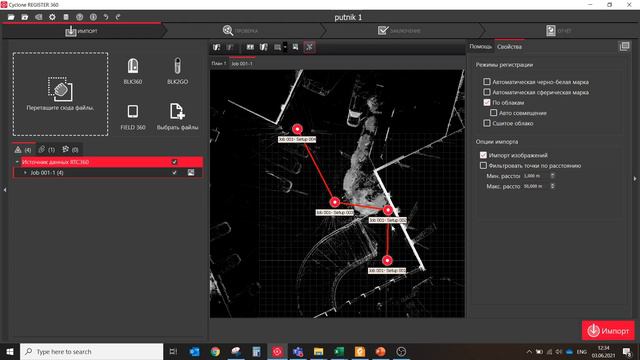This screenshot has width=640, height=360.
Task: Go to the Отчет workflow step
Action: [x=559, y=31]
